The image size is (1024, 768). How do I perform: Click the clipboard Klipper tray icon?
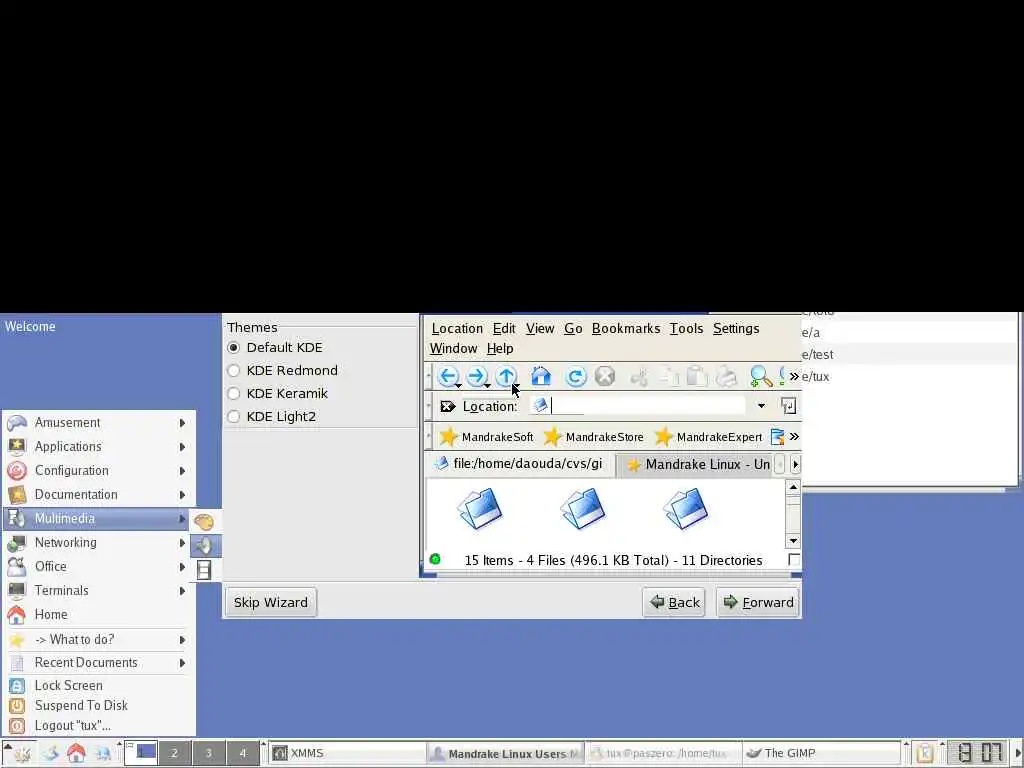pos(924,753)
